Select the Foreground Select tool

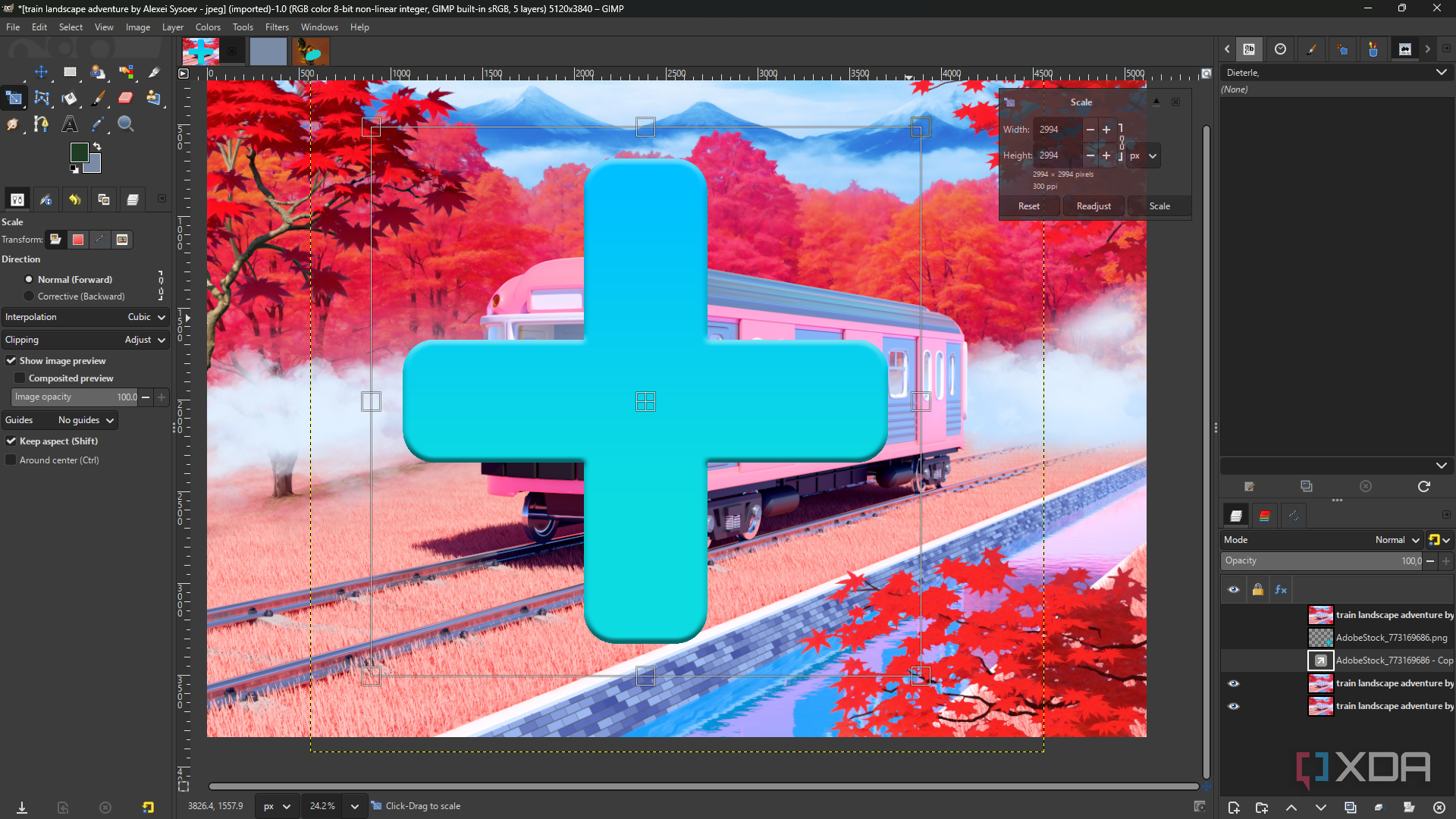[98, 72]
